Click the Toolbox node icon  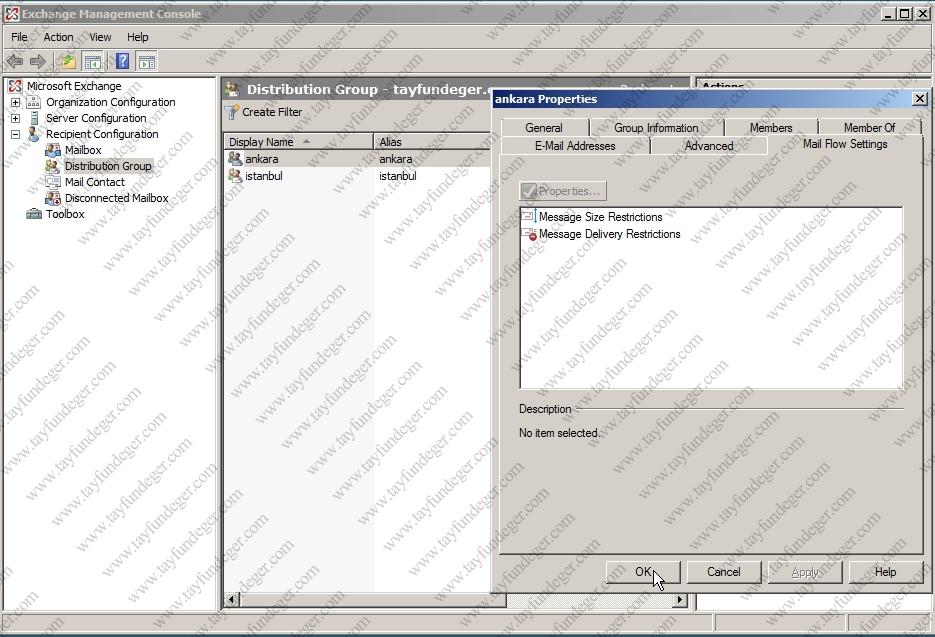click(34, 214)
